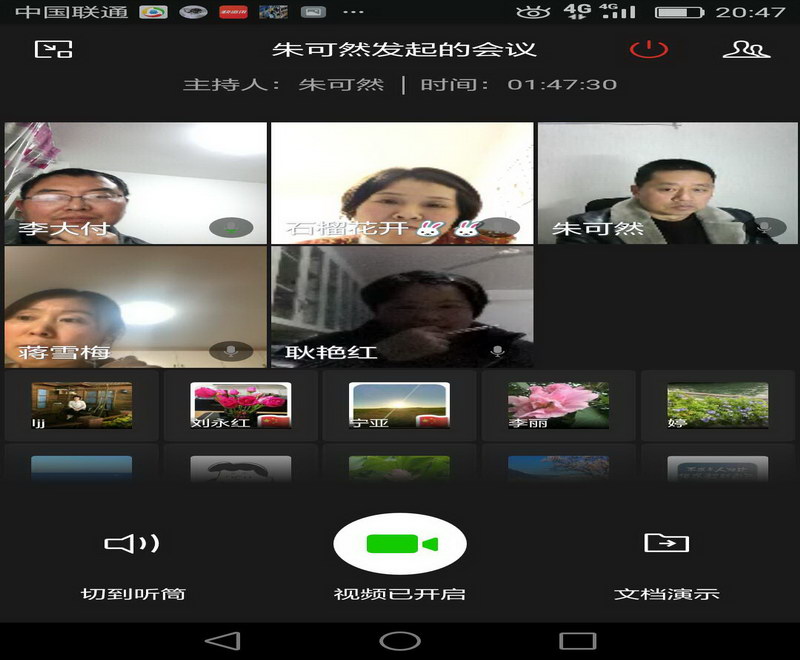Select 石榴花开's video tile

[x=402, y=183]
